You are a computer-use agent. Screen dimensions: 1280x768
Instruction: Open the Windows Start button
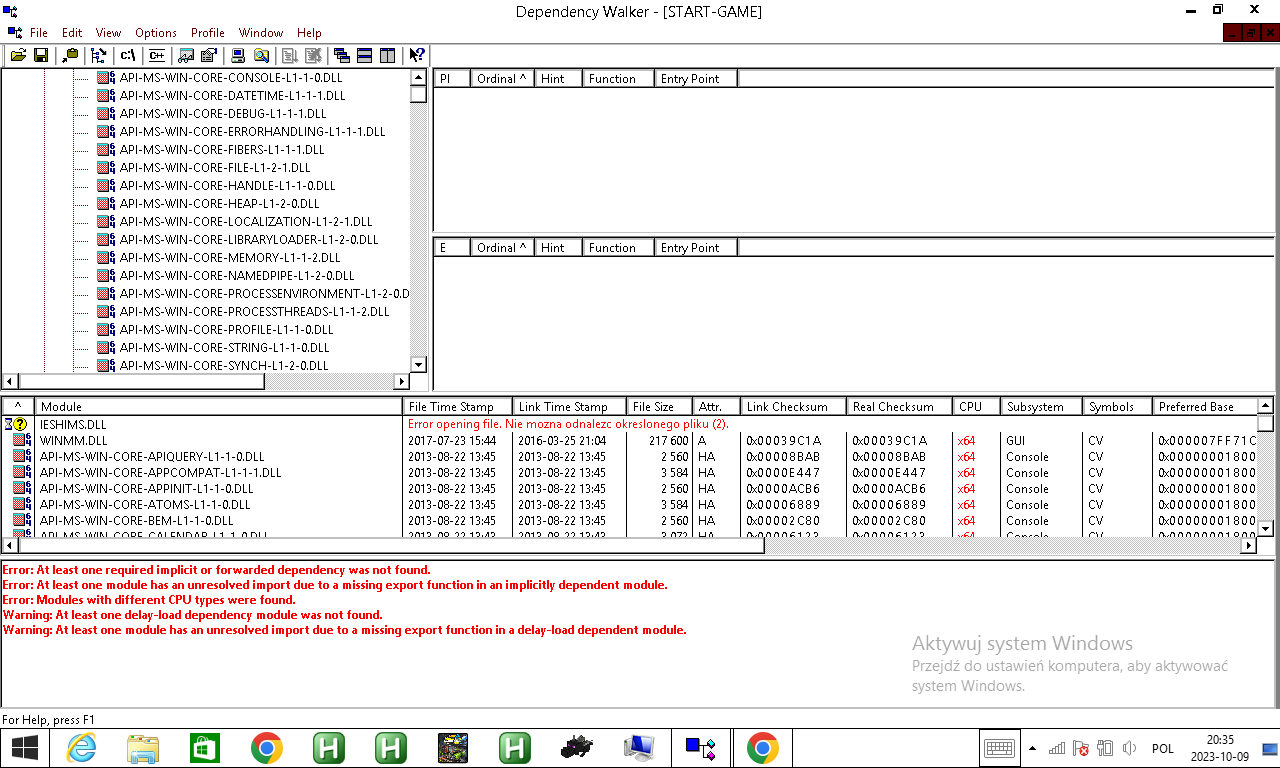point(25,747)
